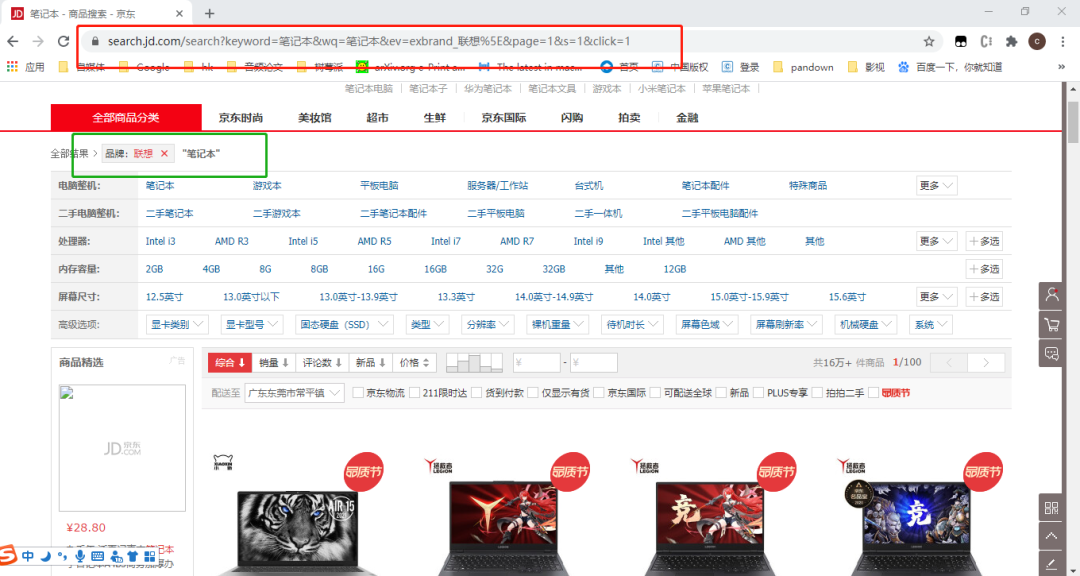Open 分辨率 dropdown
Viewport: 1080px width, 576px height.
pyautogui.click(x=488, y=324)
